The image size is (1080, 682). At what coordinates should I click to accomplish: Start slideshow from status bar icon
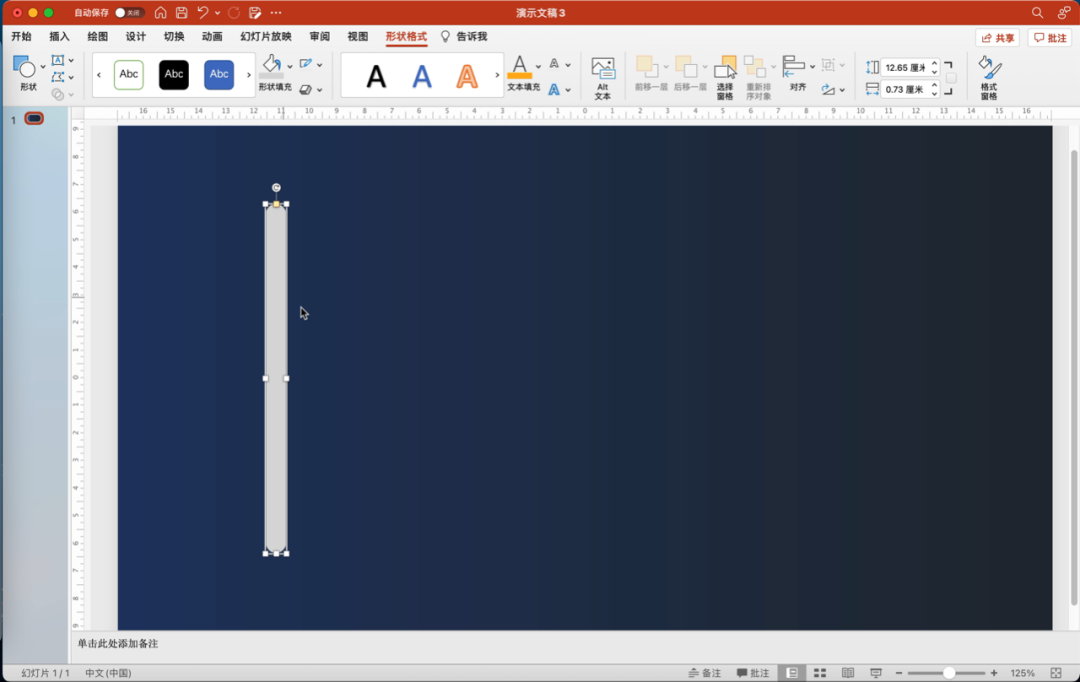[x=876, y=673]
